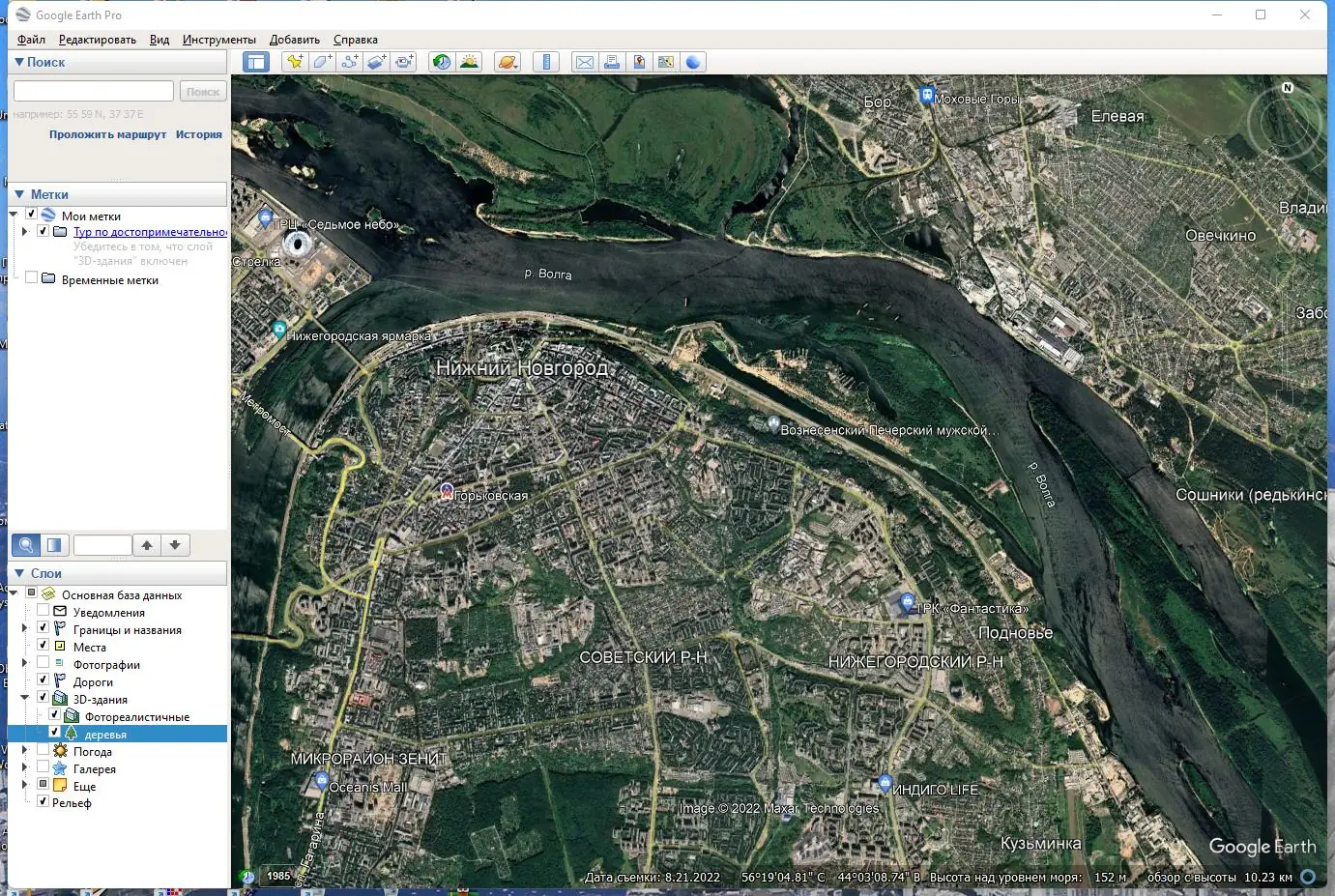This screenshot has width=1335, height=896.
Task: Collapse the Метки panel
Action: [18, 194]
